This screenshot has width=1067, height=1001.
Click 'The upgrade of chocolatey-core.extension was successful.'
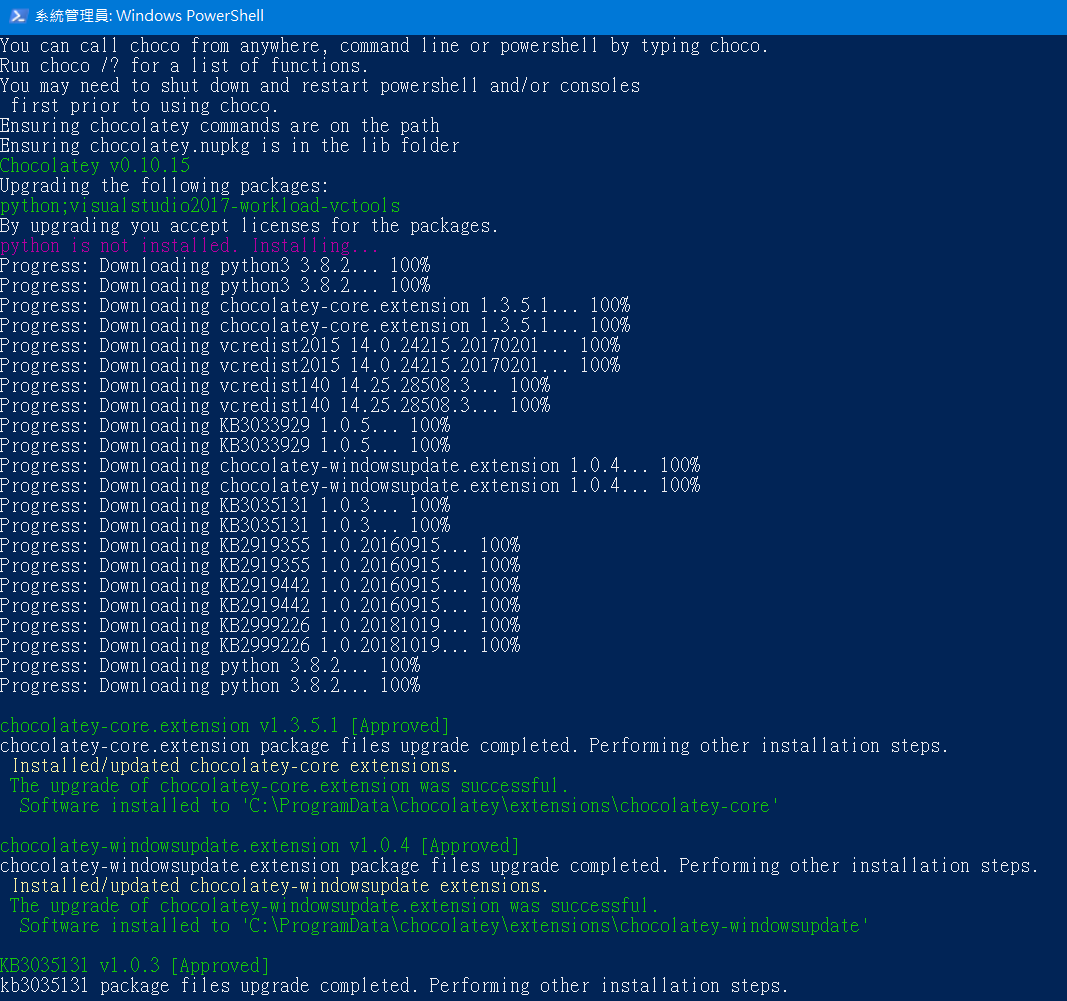(x=289, y=786)
